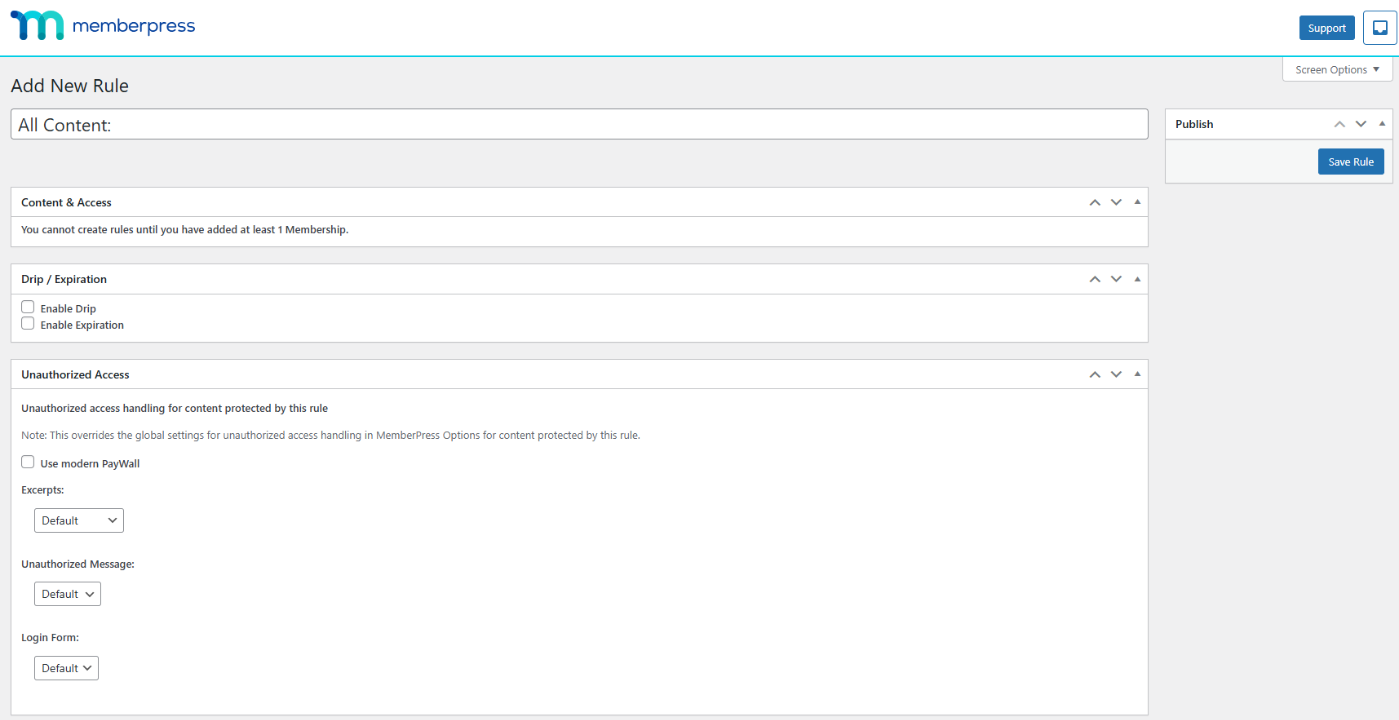The image size is (1399, 720).
Task: Move Unauthorized Access panel up
Action: tap(1095, 374)
